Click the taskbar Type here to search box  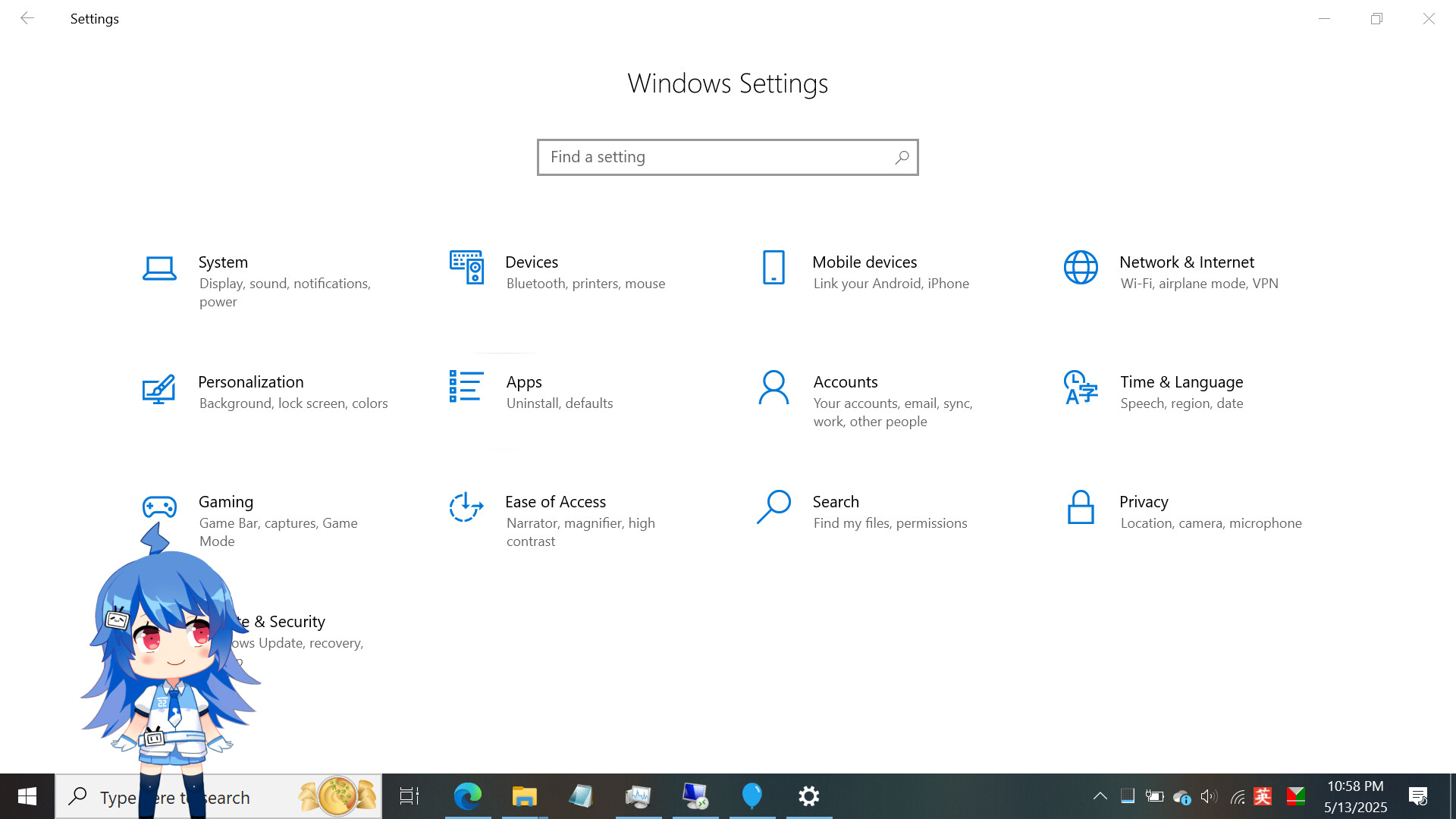[x=218, y=796]
